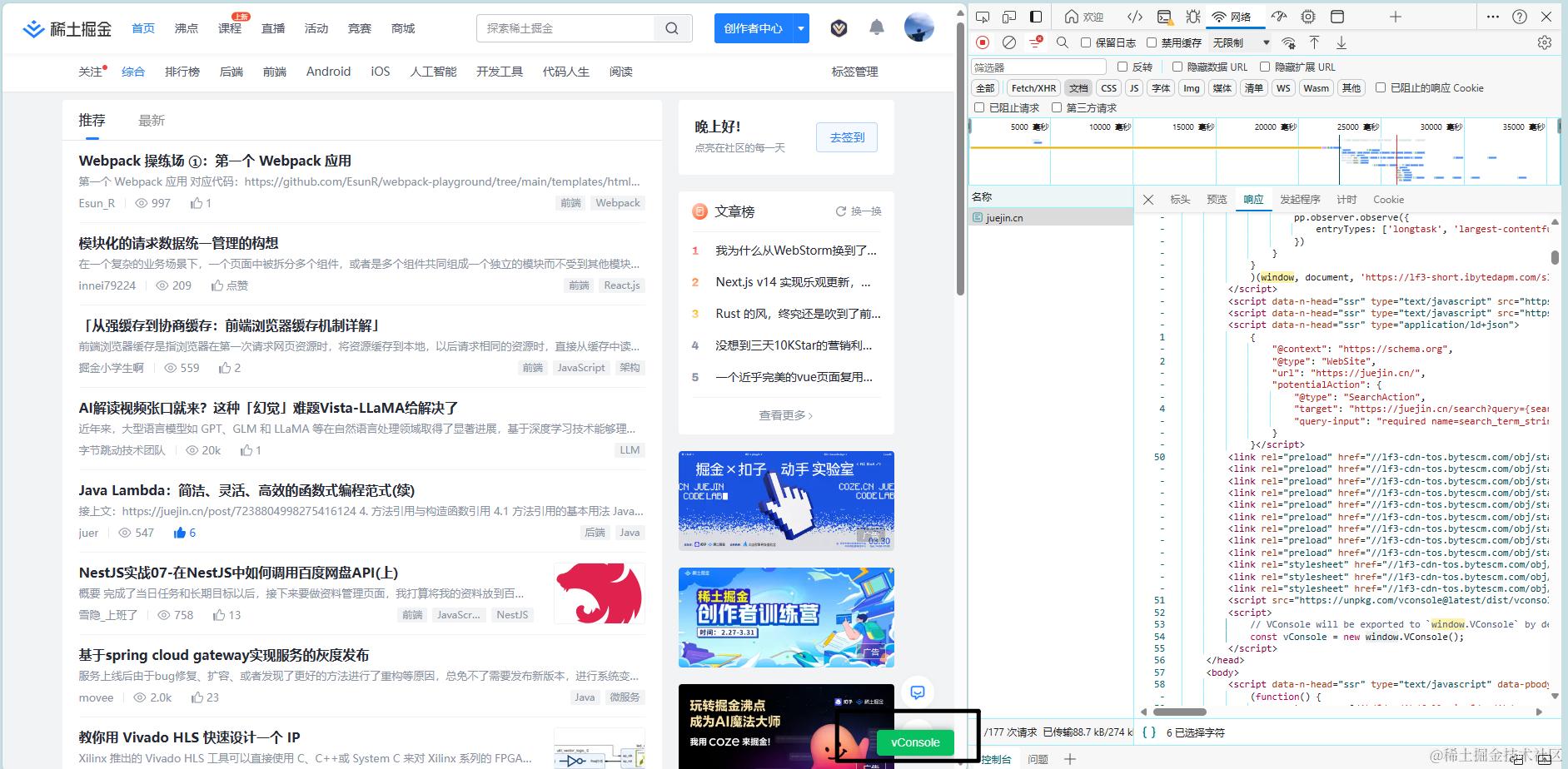
Task: Open the 计时 timing tab
Action: [1346, 200]
